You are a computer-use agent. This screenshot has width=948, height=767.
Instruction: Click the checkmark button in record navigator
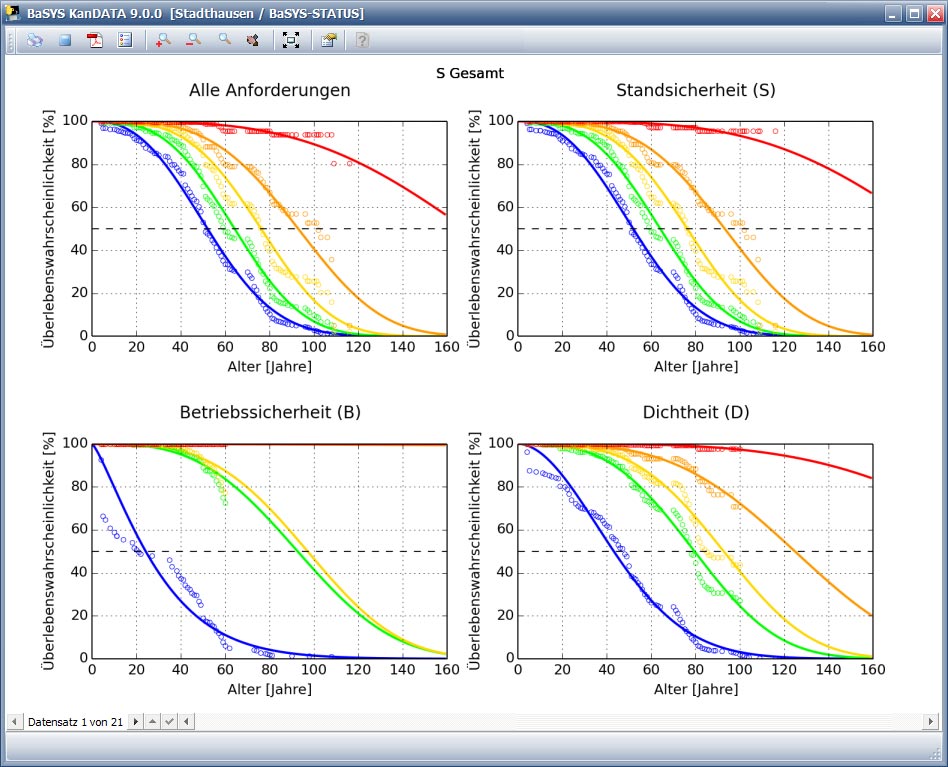coord(169,721)
